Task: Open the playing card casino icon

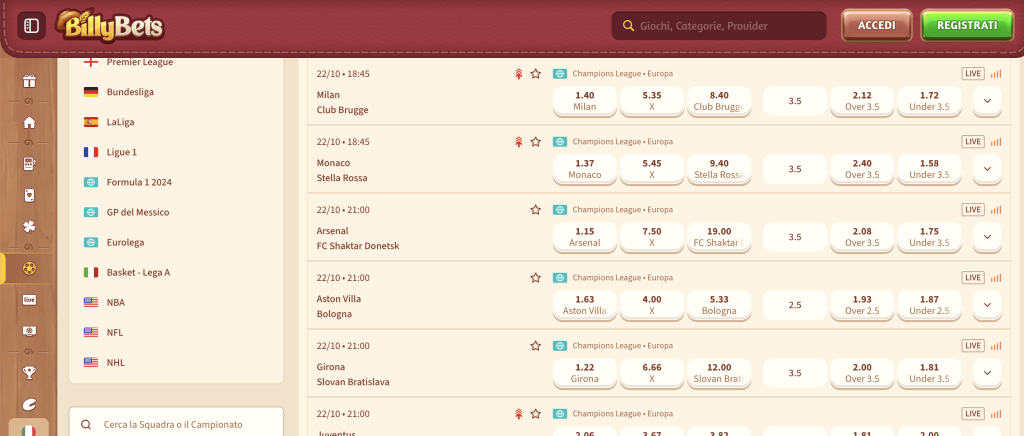Action: [29, 195]
